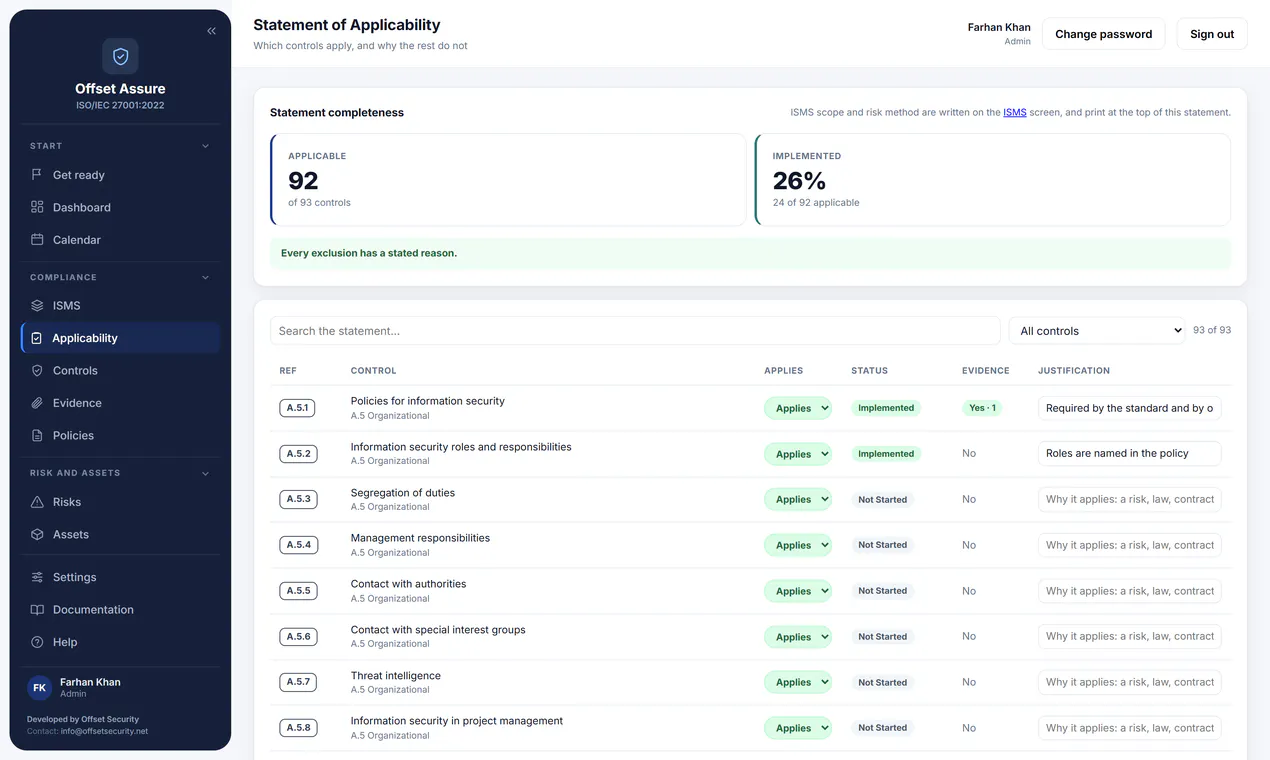Screen dimensions: 1270x760
Task: Open Assets in sidebar
Action: click(120, 535)
